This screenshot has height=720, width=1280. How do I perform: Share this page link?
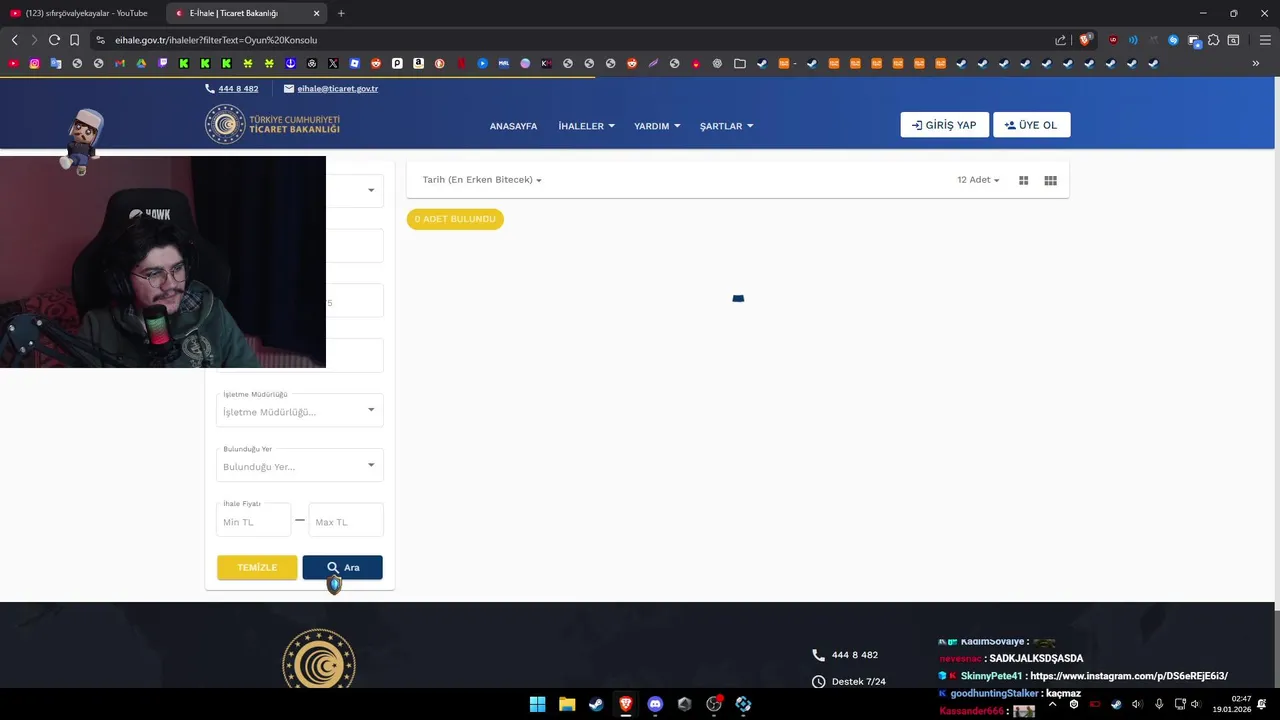click(1061, 40)
